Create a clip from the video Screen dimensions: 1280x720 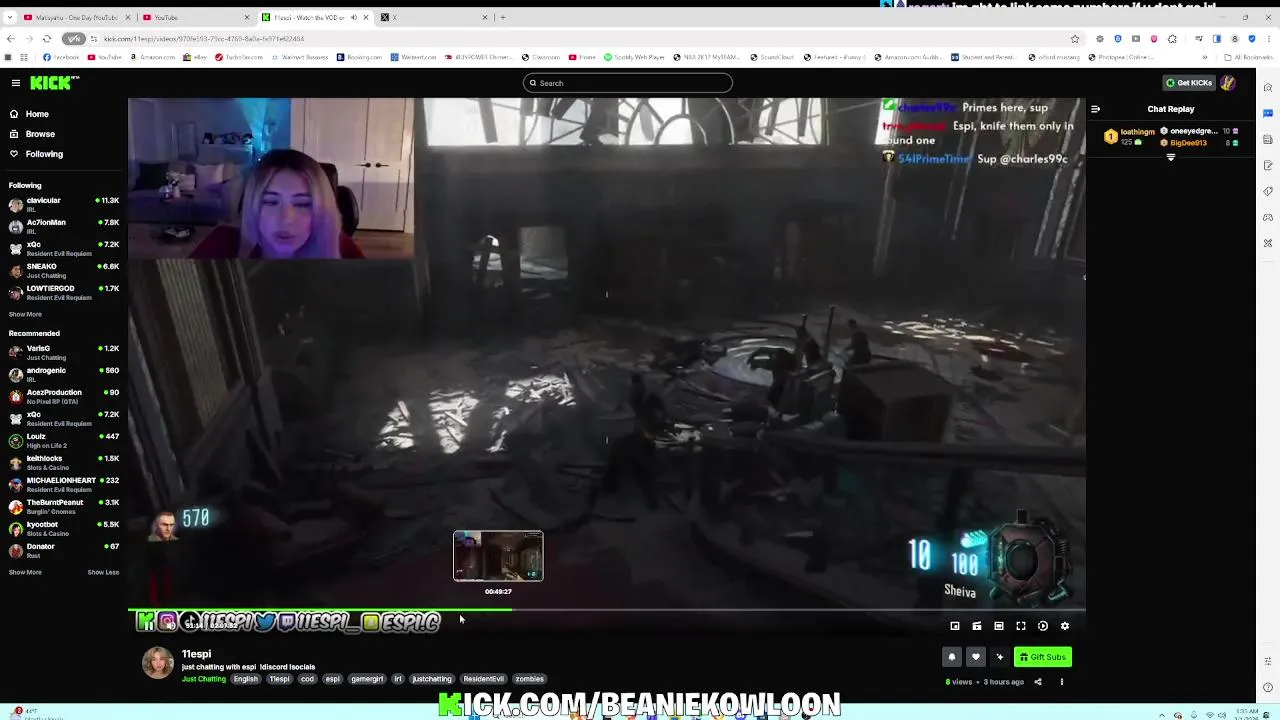977,626
